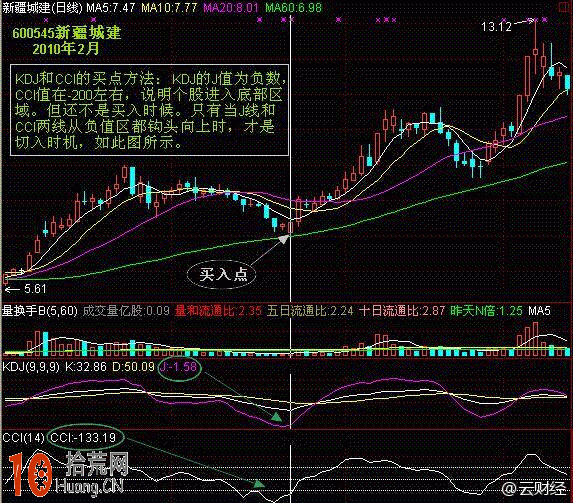Open the KDJ(9,9,9) indicator header
Viewport: 573px width, 503px height.
[31, 367]
